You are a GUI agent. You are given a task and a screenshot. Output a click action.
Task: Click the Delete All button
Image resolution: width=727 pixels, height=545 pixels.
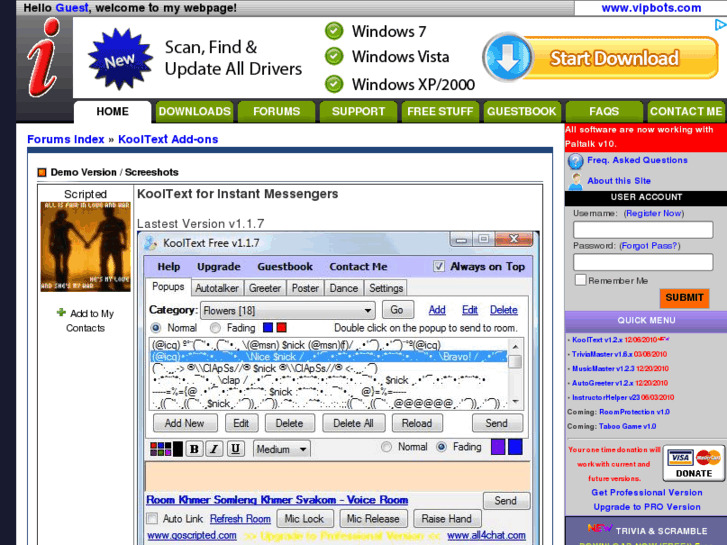pyautogui.click(x=353, y=423)
